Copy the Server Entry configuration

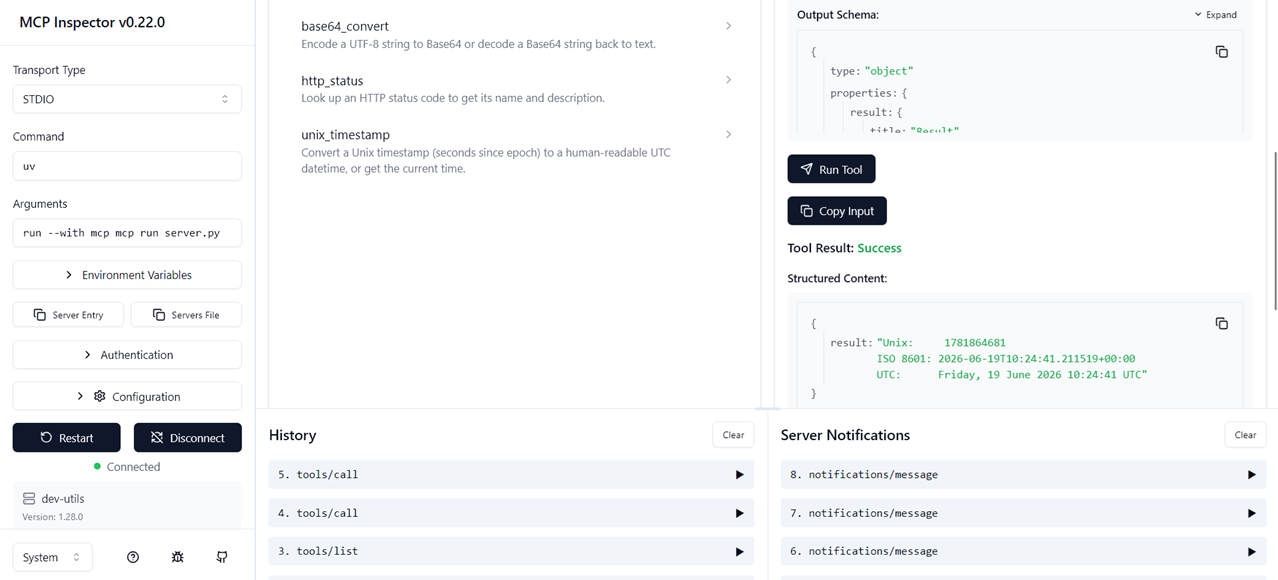(x=68, y=315)
